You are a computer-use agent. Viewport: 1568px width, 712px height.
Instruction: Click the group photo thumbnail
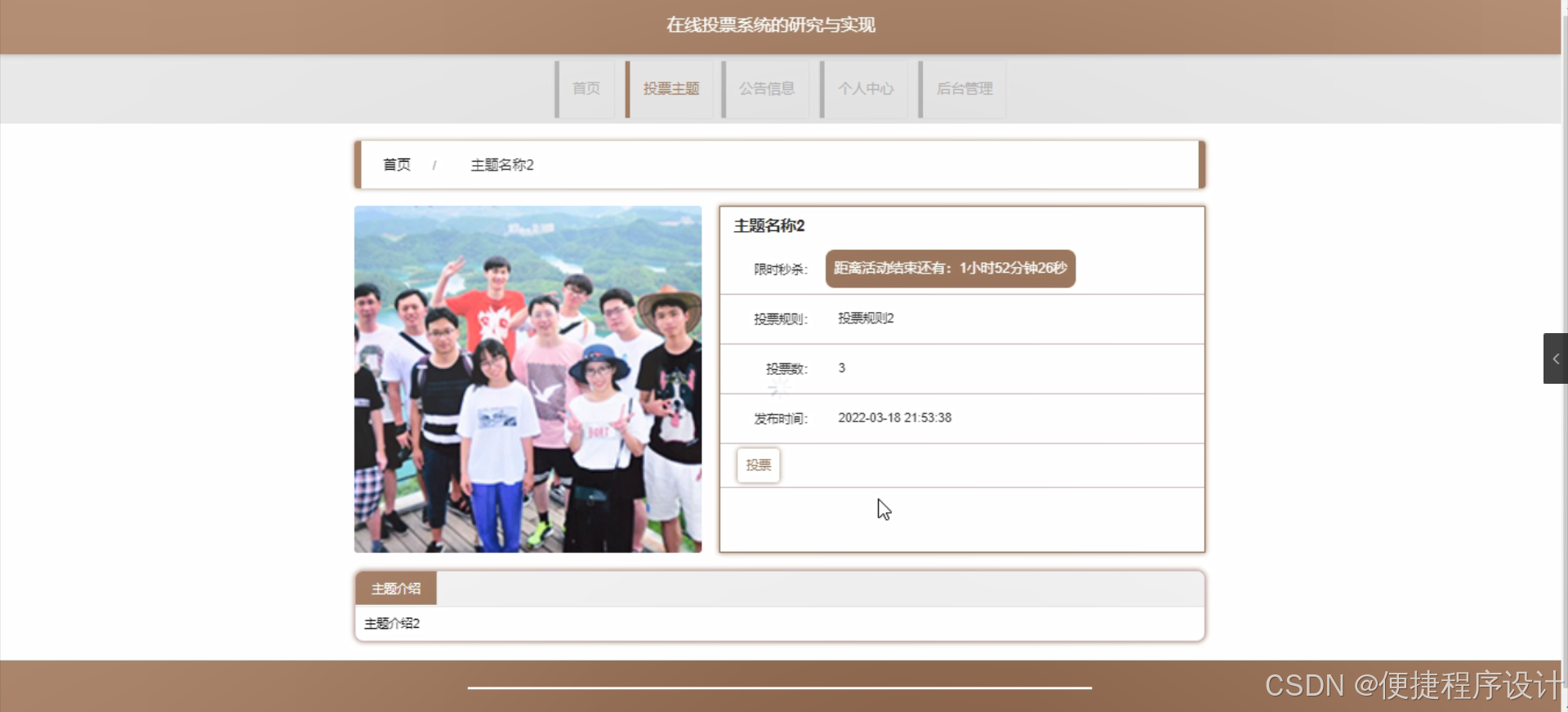point(528,379)
